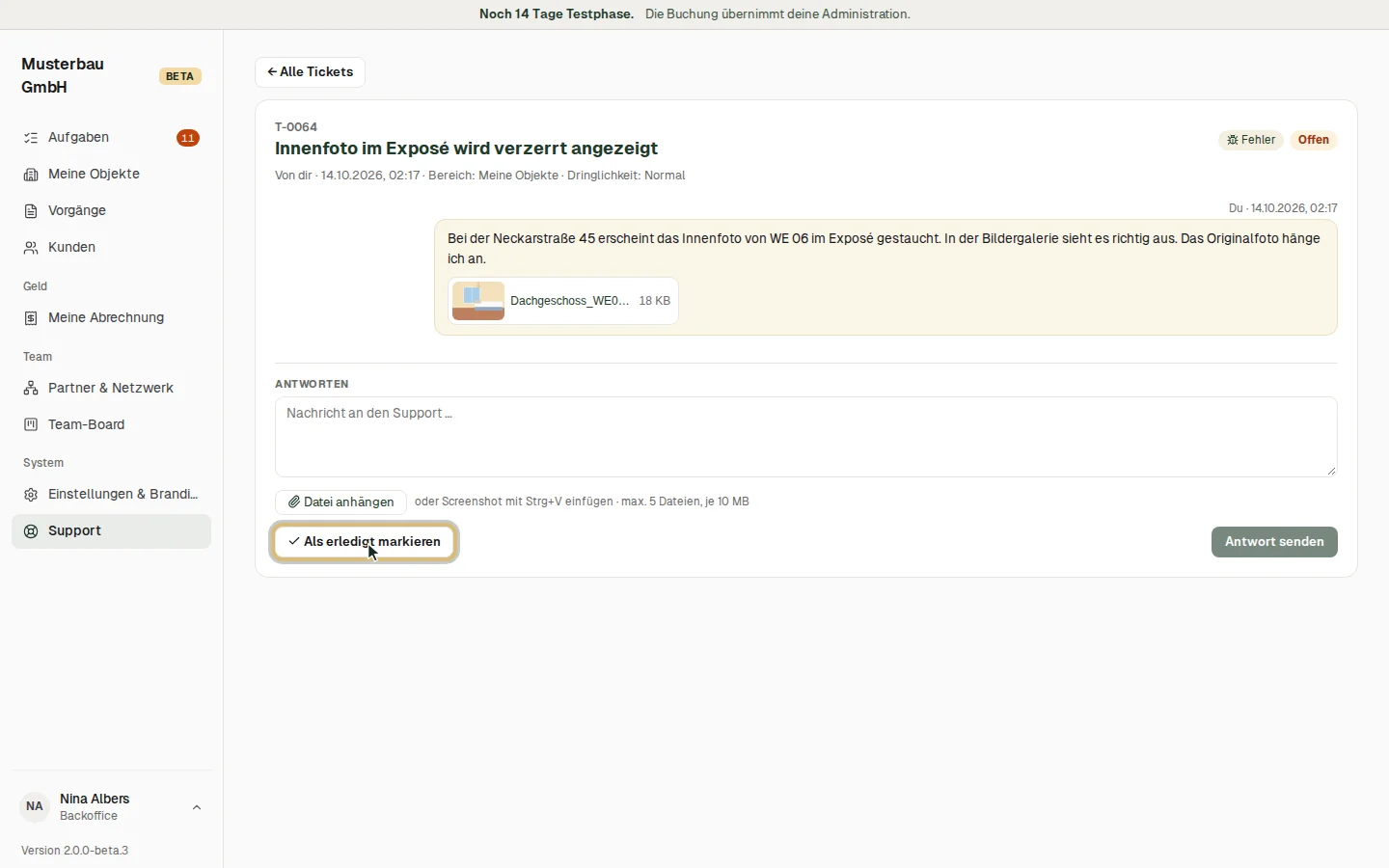Click the Partner & Netzwerk icon
Image resolution: width=1389 pixels, height=868 pixels.
31,389
